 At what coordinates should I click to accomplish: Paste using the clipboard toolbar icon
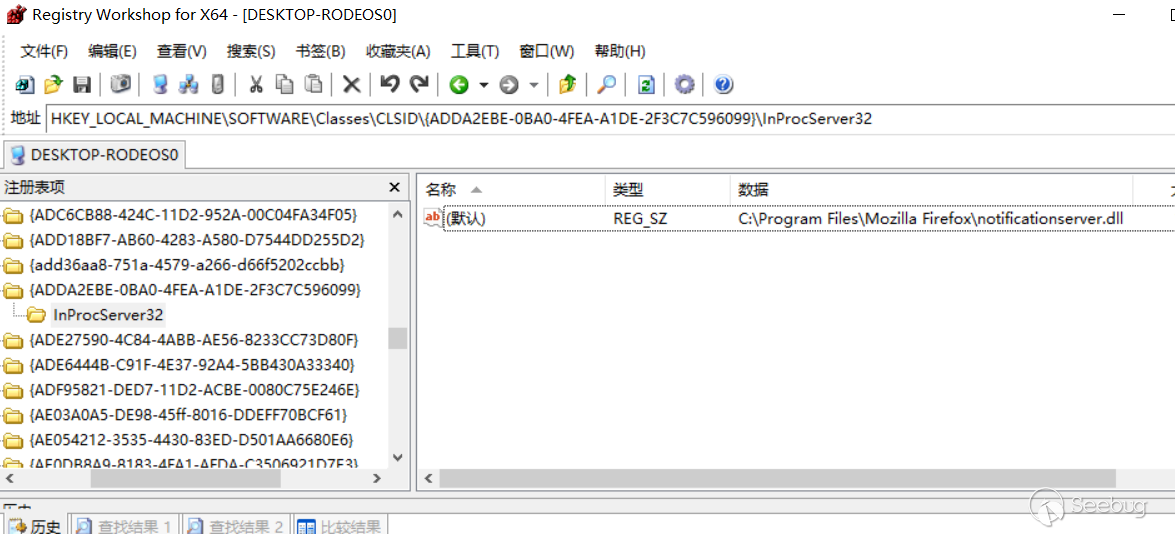pyautogui.click(x=314, y=85)
